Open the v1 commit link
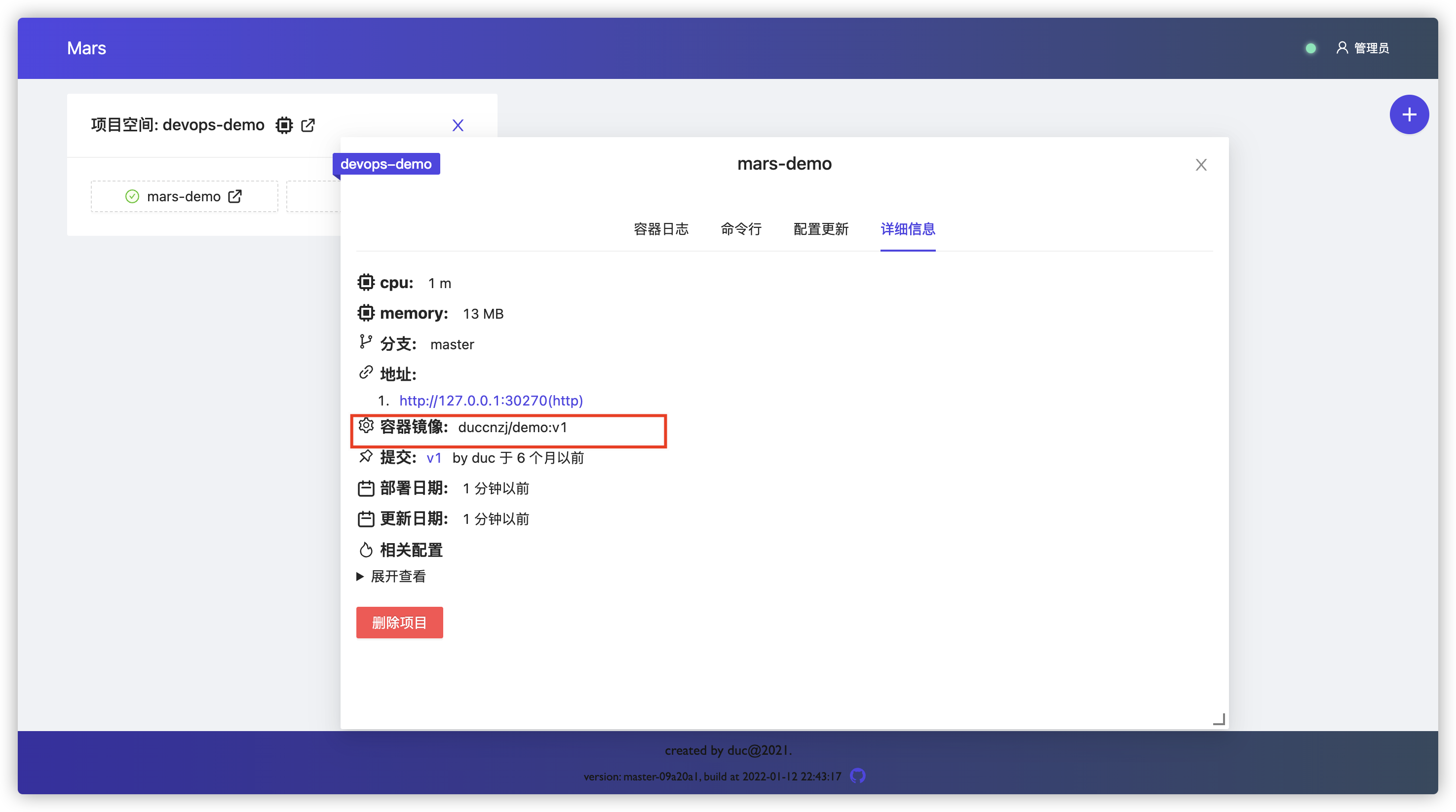This screenshot has height=812, width=1456. [433, 458]
